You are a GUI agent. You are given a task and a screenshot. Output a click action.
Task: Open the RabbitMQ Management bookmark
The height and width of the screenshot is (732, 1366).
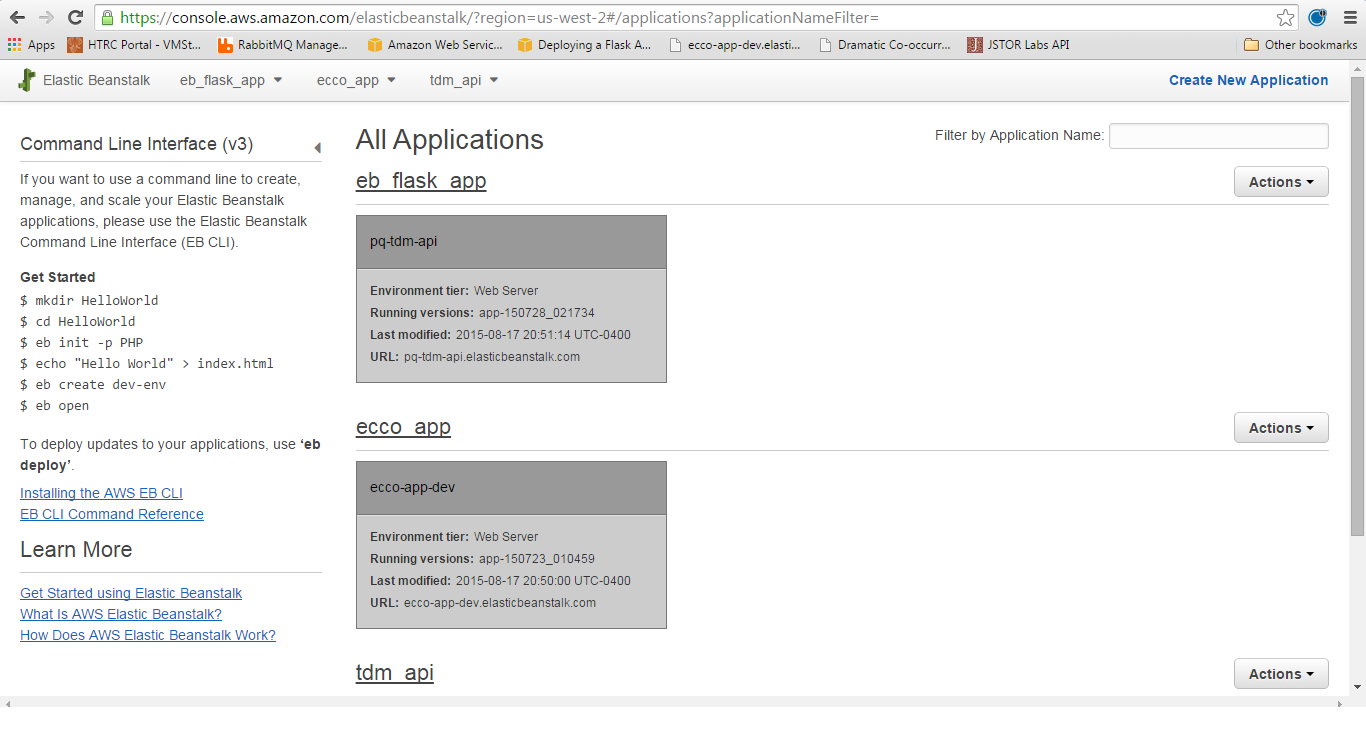point(283,44)
